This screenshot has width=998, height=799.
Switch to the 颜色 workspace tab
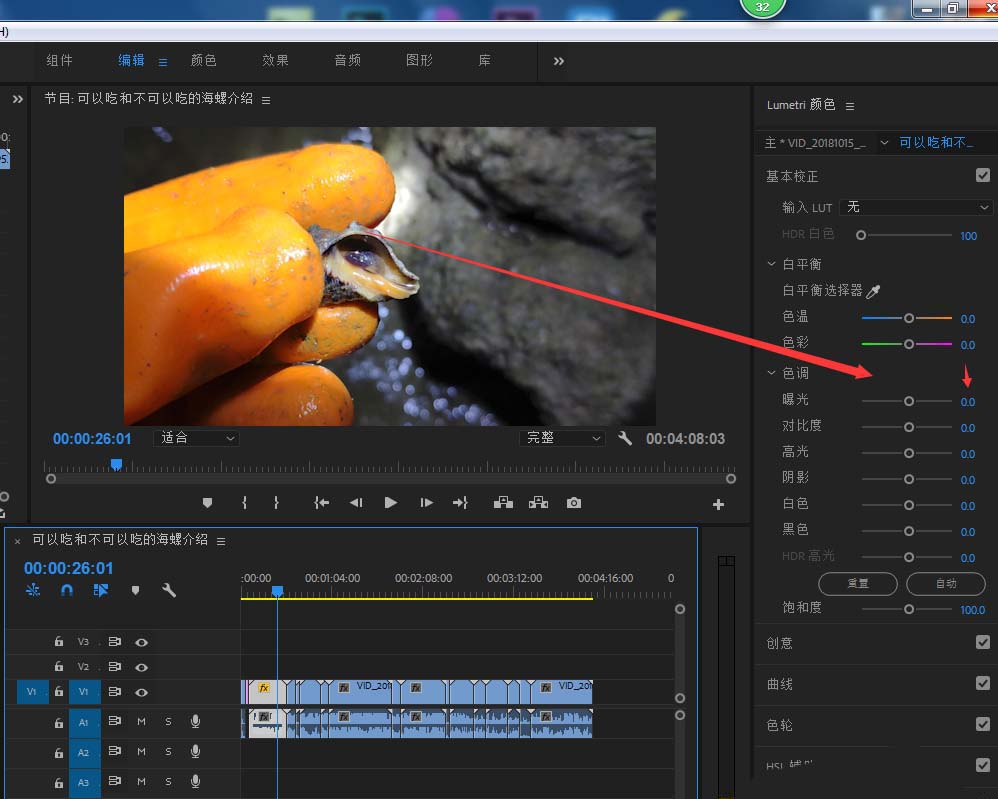click(x=204, y=60)
